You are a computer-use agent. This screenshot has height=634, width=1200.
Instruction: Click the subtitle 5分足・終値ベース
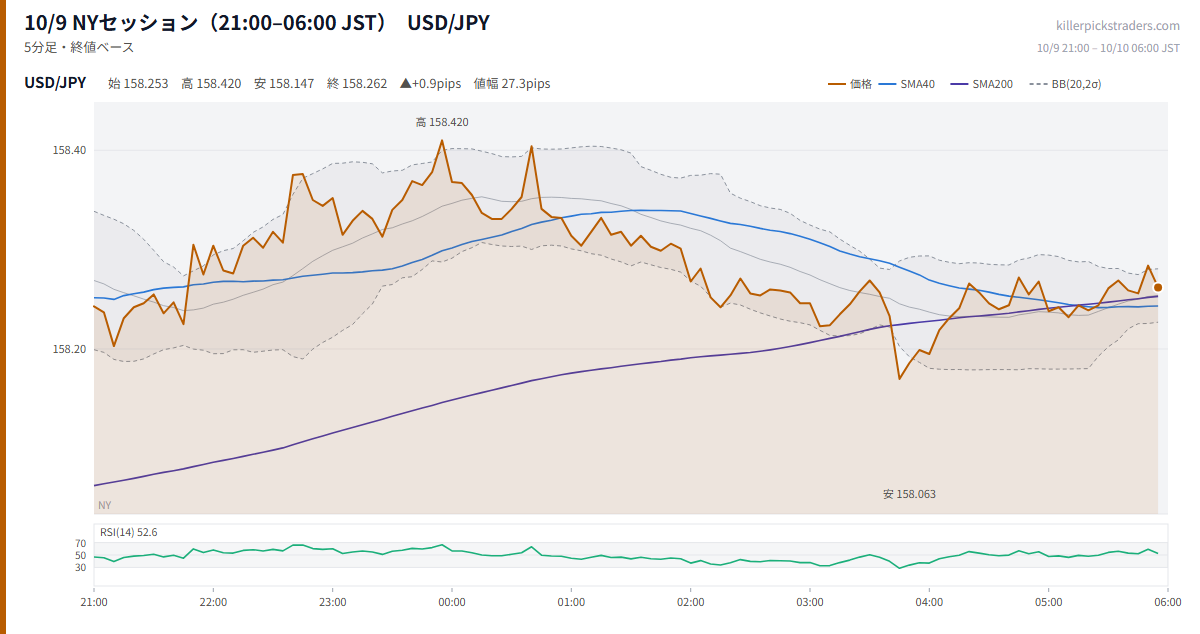79,47
